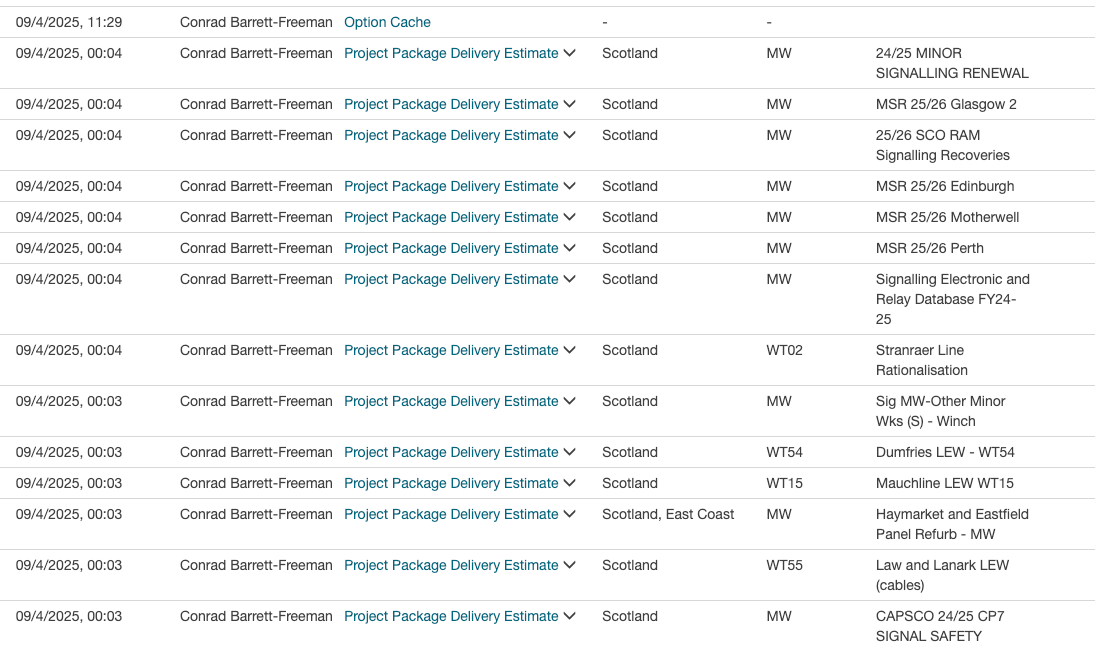Click the "Scotland, East Coast" region cell

[x=668, y=514]
